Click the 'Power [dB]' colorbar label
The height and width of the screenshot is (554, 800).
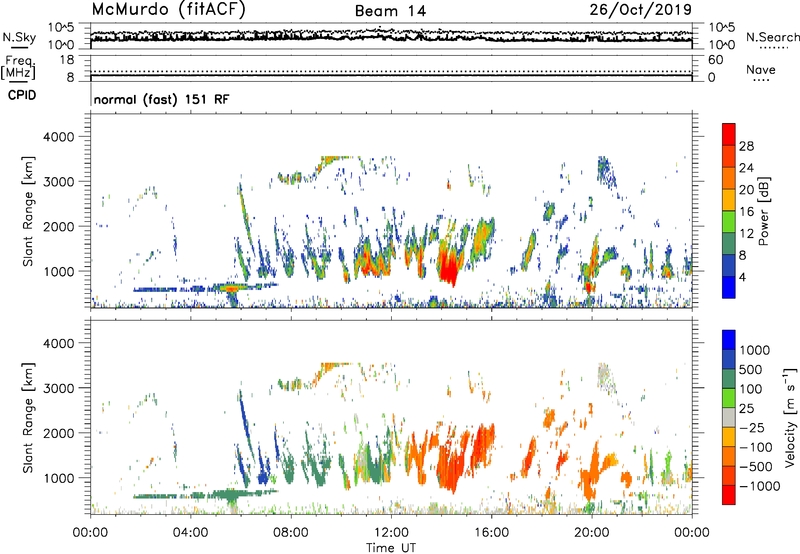point(764,211)
